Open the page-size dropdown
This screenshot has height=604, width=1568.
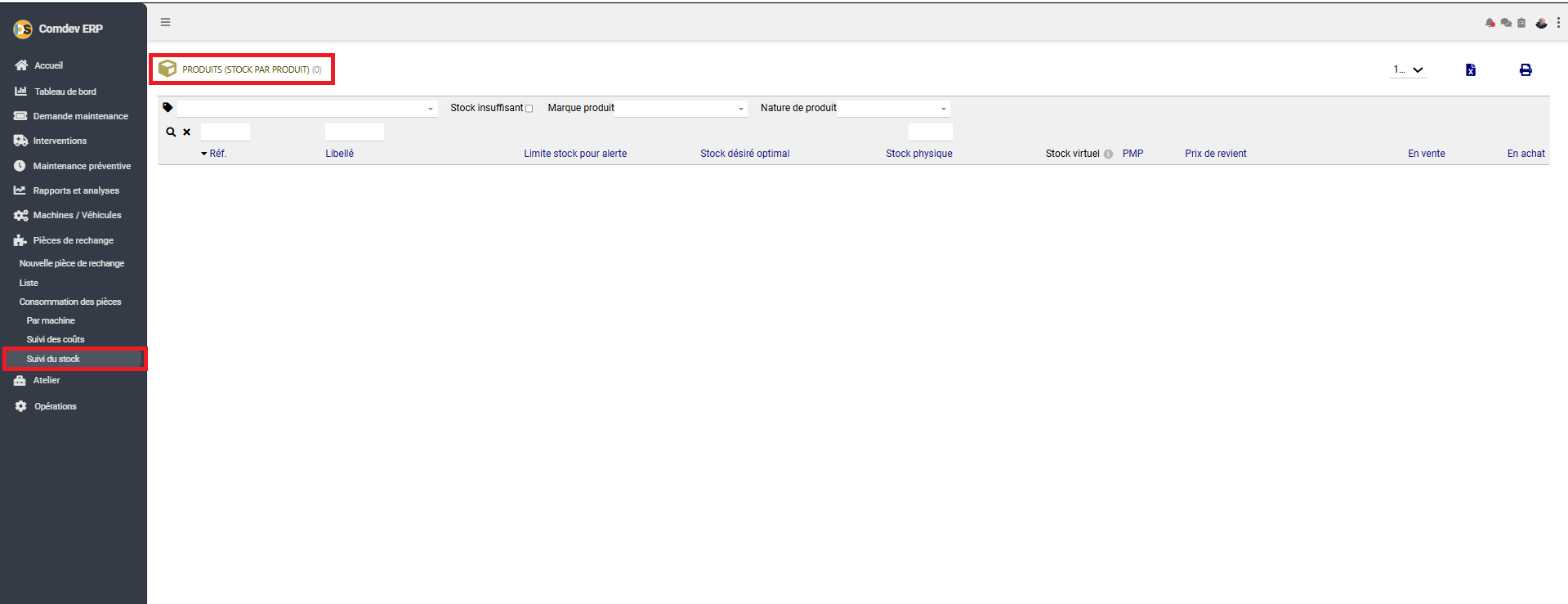(1409, 69)
